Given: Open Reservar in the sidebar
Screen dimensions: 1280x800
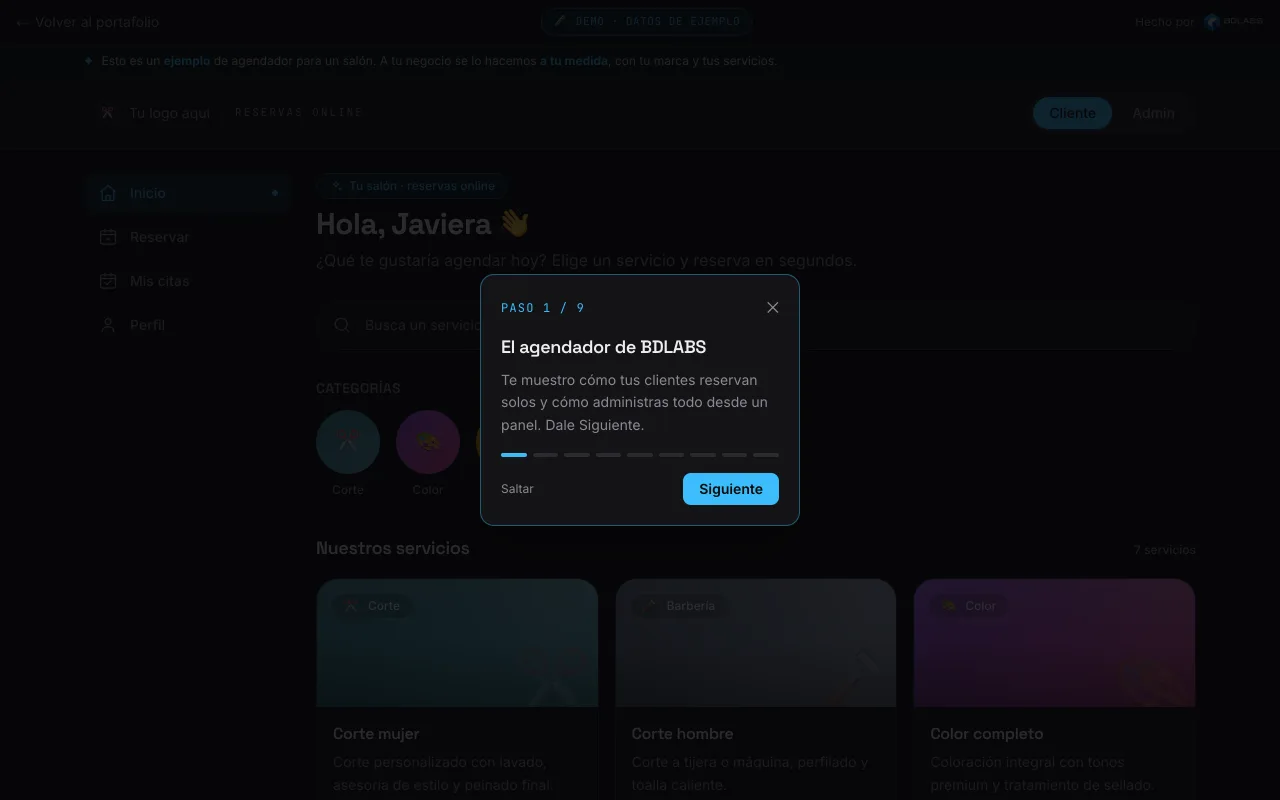Looking at the screenshot, I should coord(188,237).
